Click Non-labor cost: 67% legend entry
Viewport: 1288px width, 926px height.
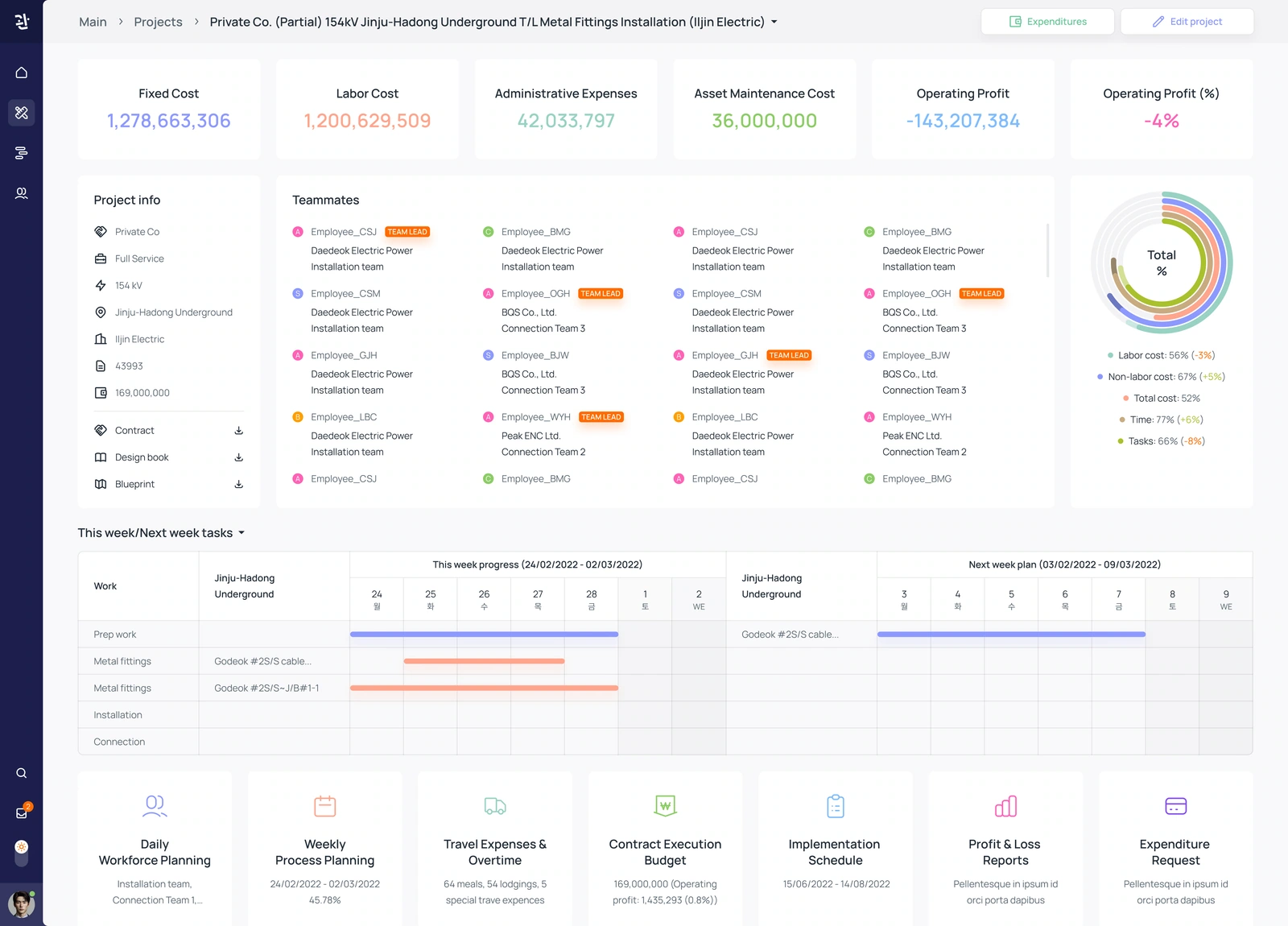pyautogui.click(x=1162, y=377)
